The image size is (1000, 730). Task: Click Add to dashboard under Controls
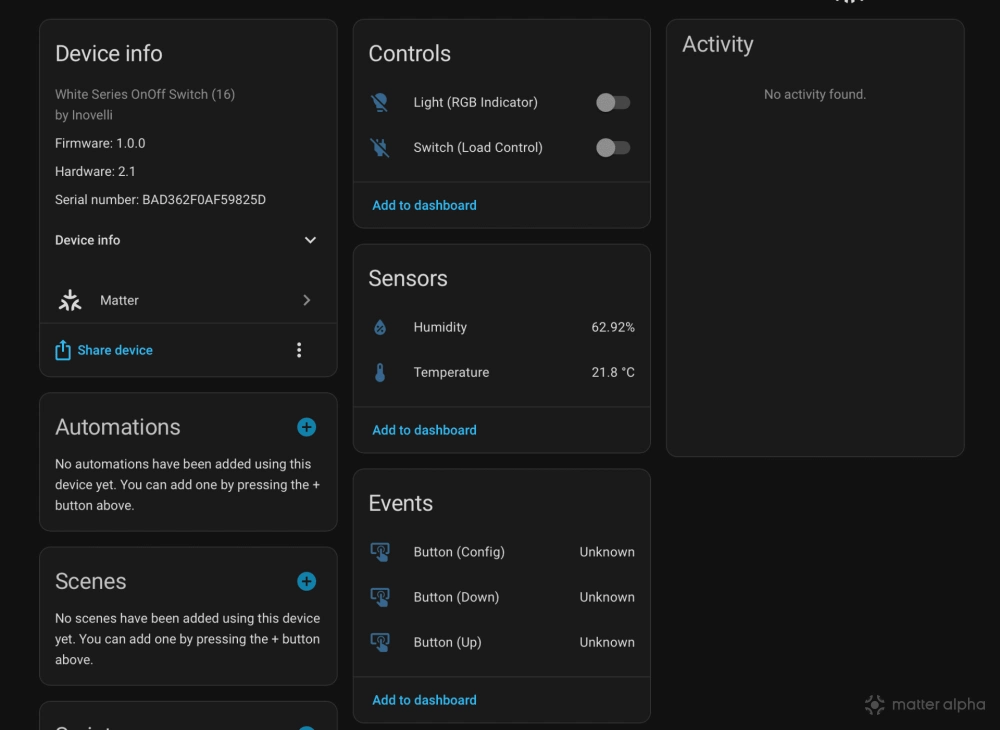[424, 205]
